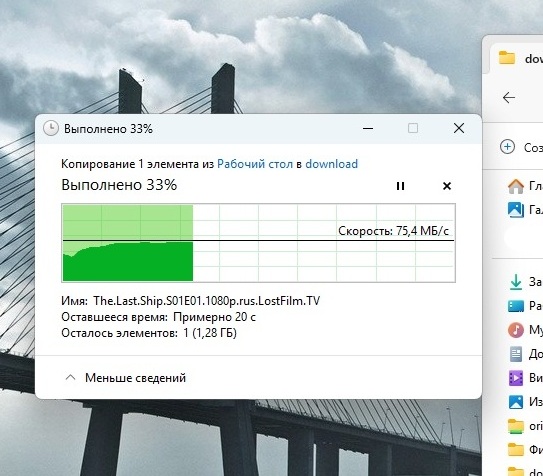This screenshot has width=543, height=476.
Task: Click the 'Примерно 20 с' remaining time
Action: (214, 317)
